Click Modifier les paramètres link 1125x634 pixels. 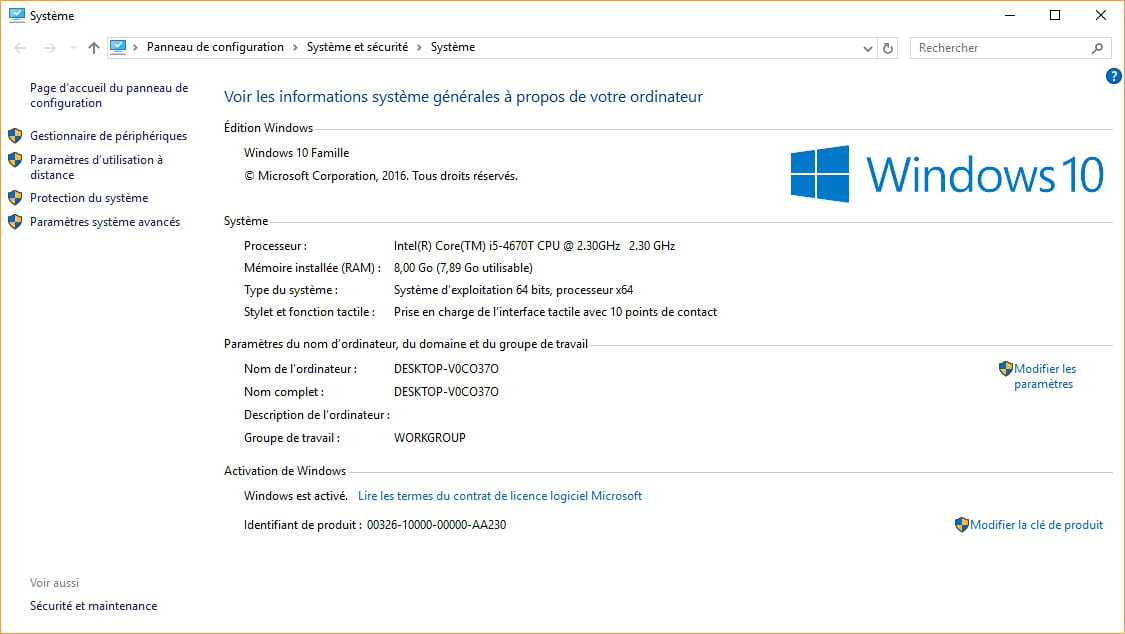coord(1045,377)
